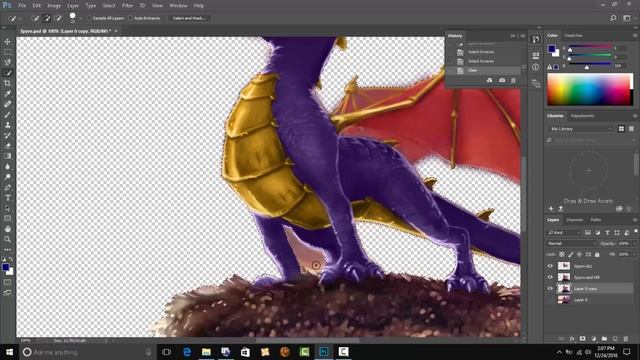Create a new group folder icon

pyautogui.click(x=604, y=339)
